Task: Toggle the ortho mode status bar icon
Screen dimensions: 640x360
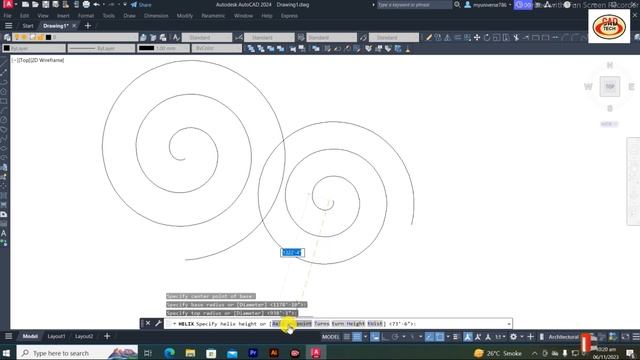Action: [x=385, y=337]
